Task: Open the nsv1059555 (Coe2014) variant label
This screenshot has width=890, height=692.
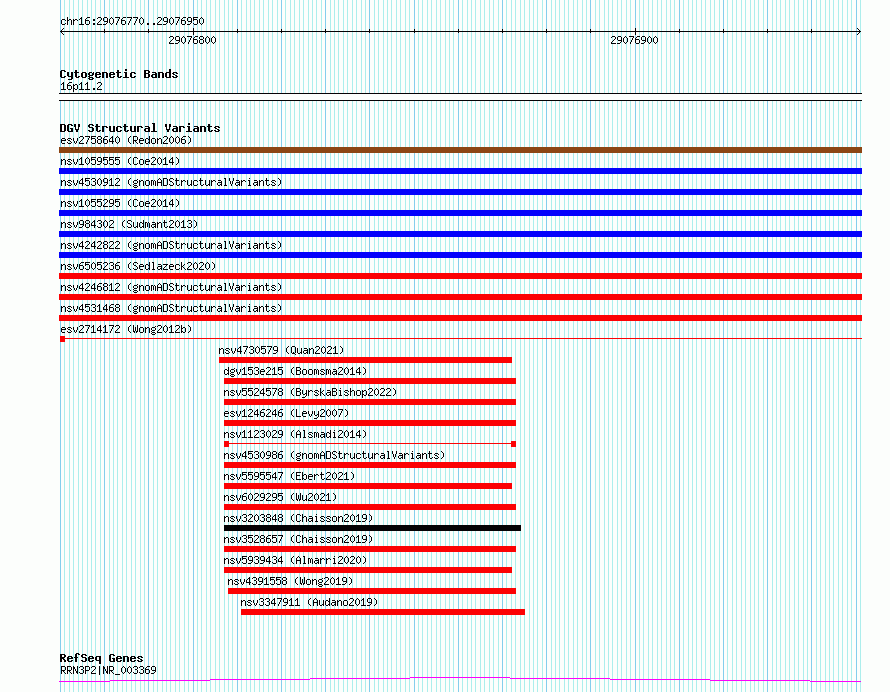Action: [x=120, y=161]
